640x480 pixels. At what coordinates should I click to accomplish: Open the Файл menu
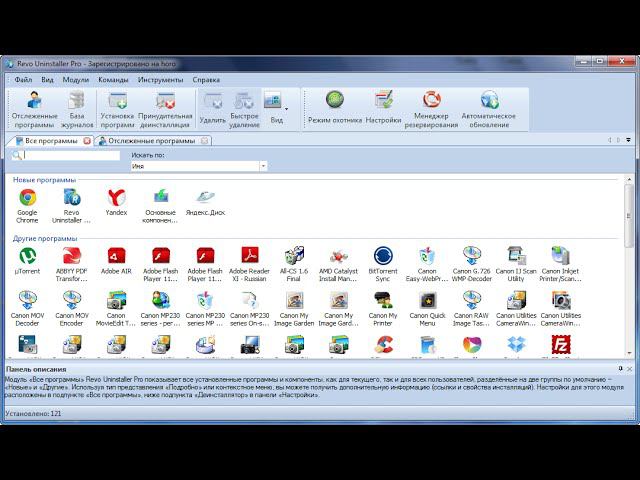coord(23,80)
